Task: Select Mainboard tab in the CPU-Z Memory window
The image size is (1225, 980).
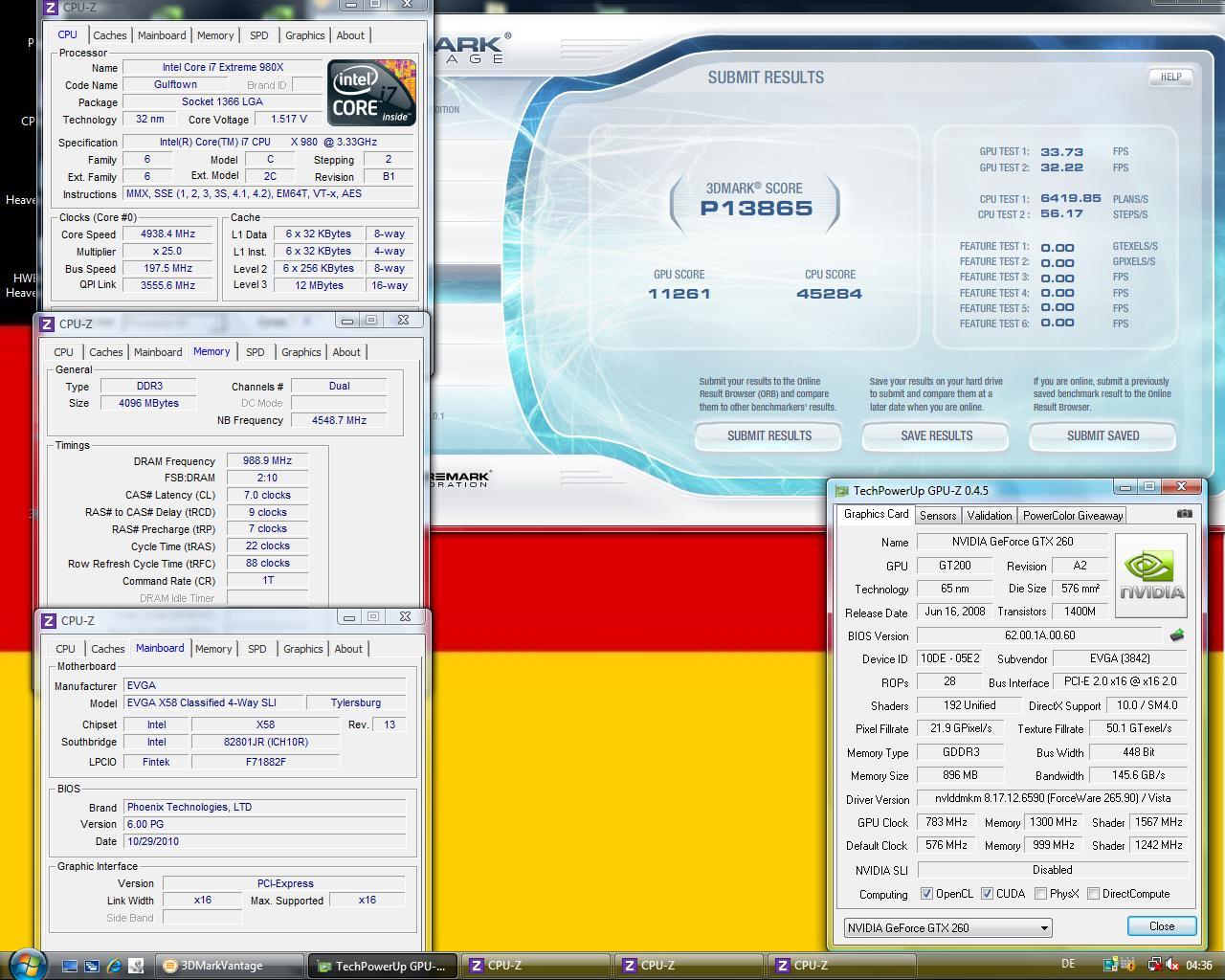Action: tap(158, 352)
